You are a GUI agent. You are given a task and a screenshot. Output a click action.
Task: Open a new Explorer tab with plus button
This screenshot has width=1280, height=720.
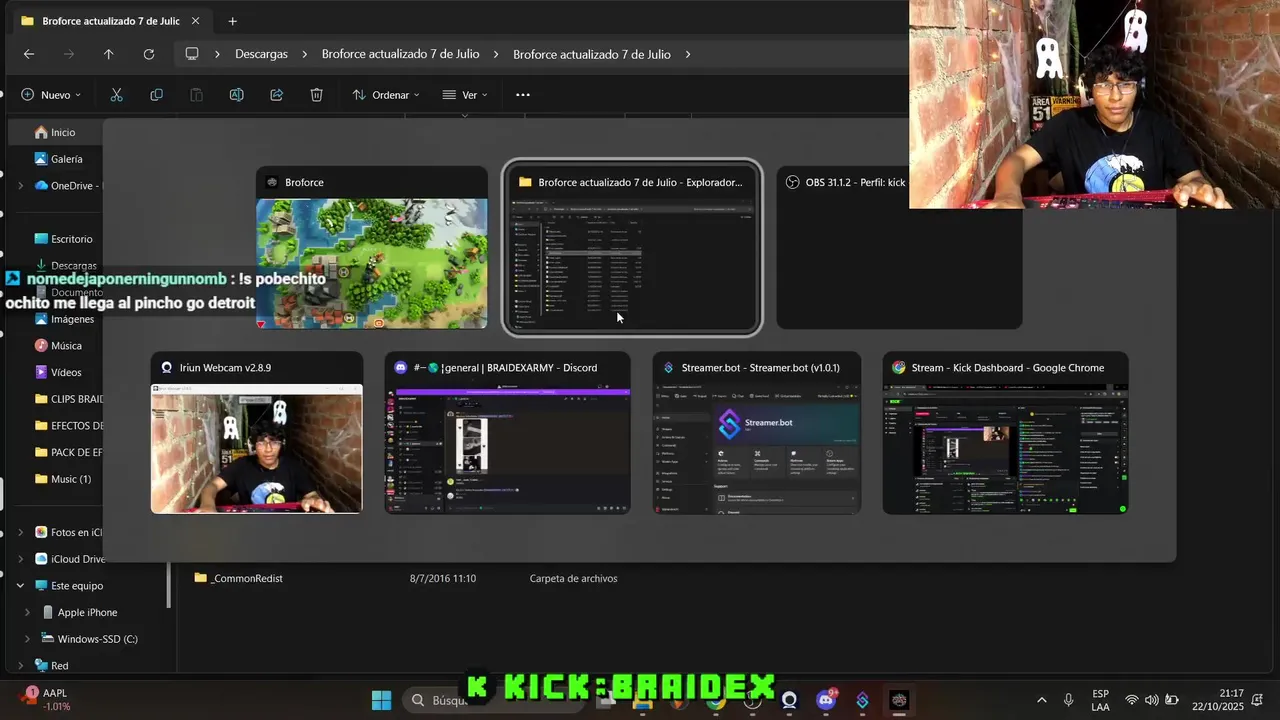point(232,21)
